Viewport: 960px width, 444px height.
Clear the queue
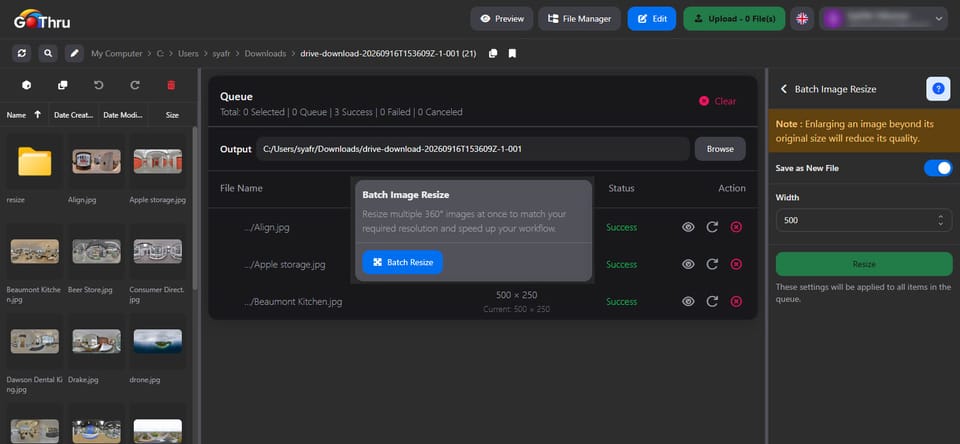point(718,101)
